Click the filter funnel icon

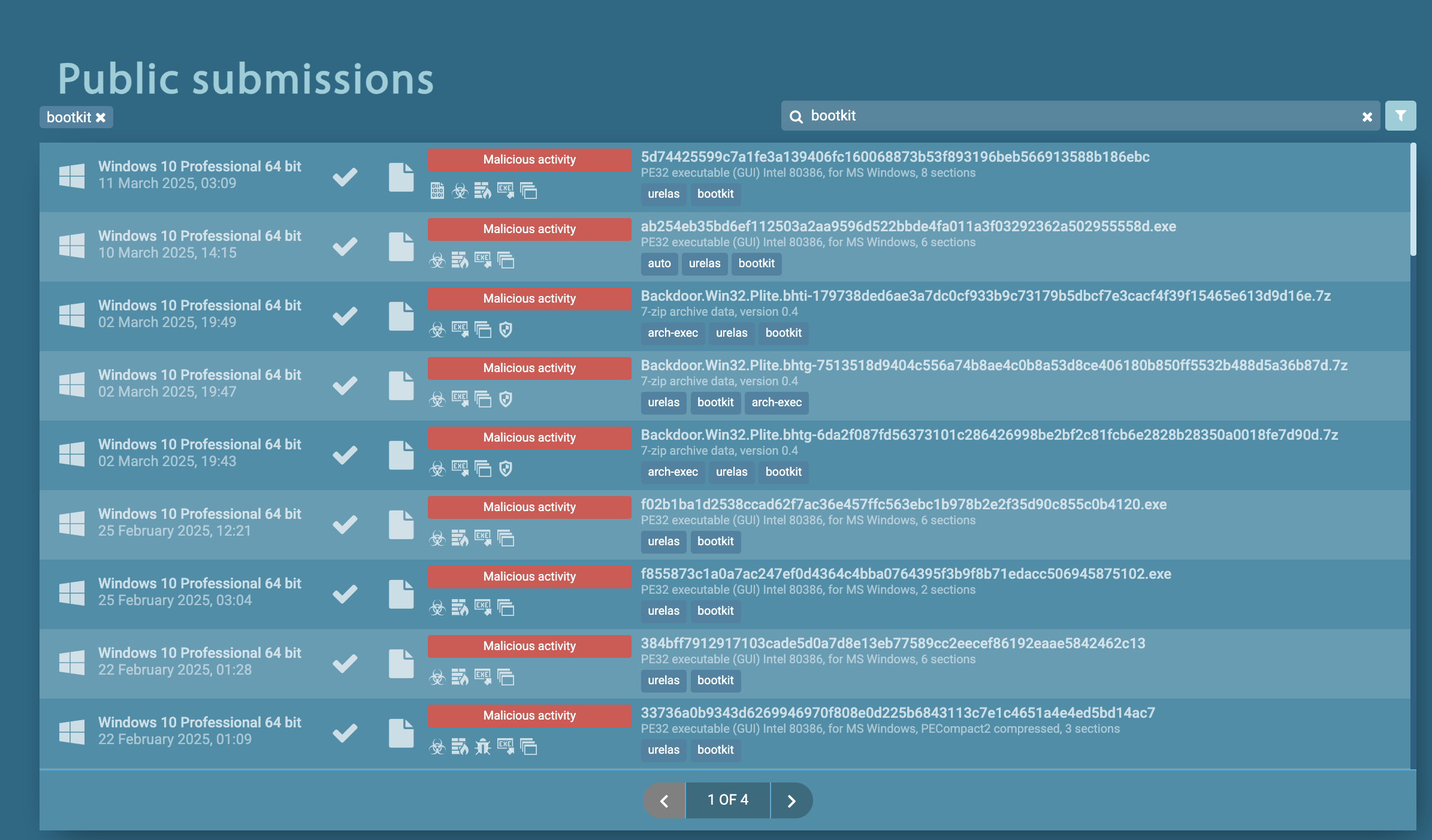[x=1400, y=116]
